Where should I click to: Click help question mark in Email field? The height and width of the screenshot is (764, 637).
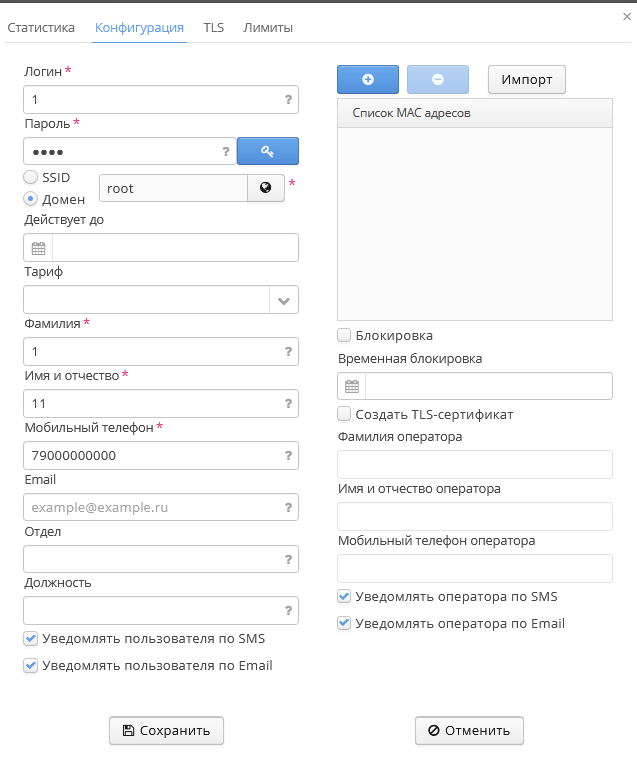(x=288, y=508)
